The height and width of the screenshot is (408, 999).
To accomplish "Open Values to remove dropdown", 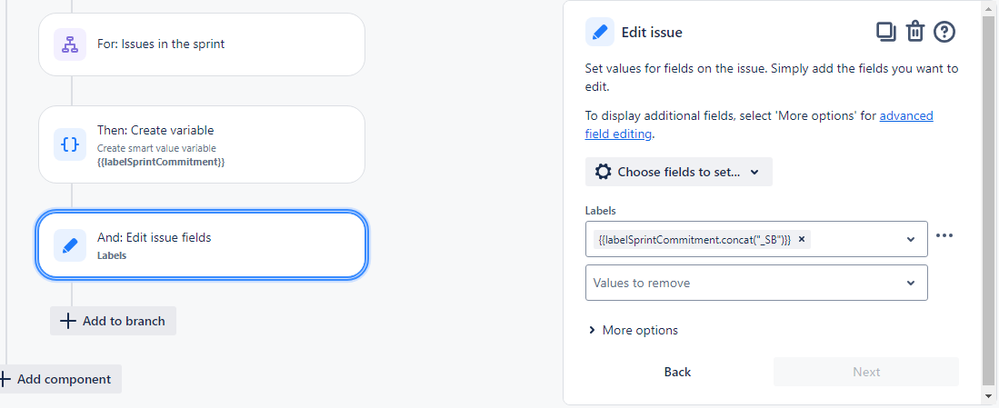I will [756, 282].
